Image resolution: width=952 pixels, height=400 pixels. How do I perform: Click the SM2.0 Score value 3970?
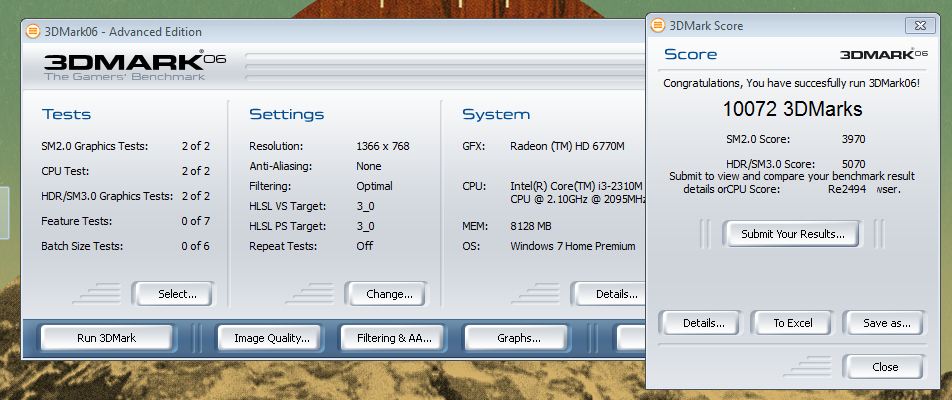point(853,139)
